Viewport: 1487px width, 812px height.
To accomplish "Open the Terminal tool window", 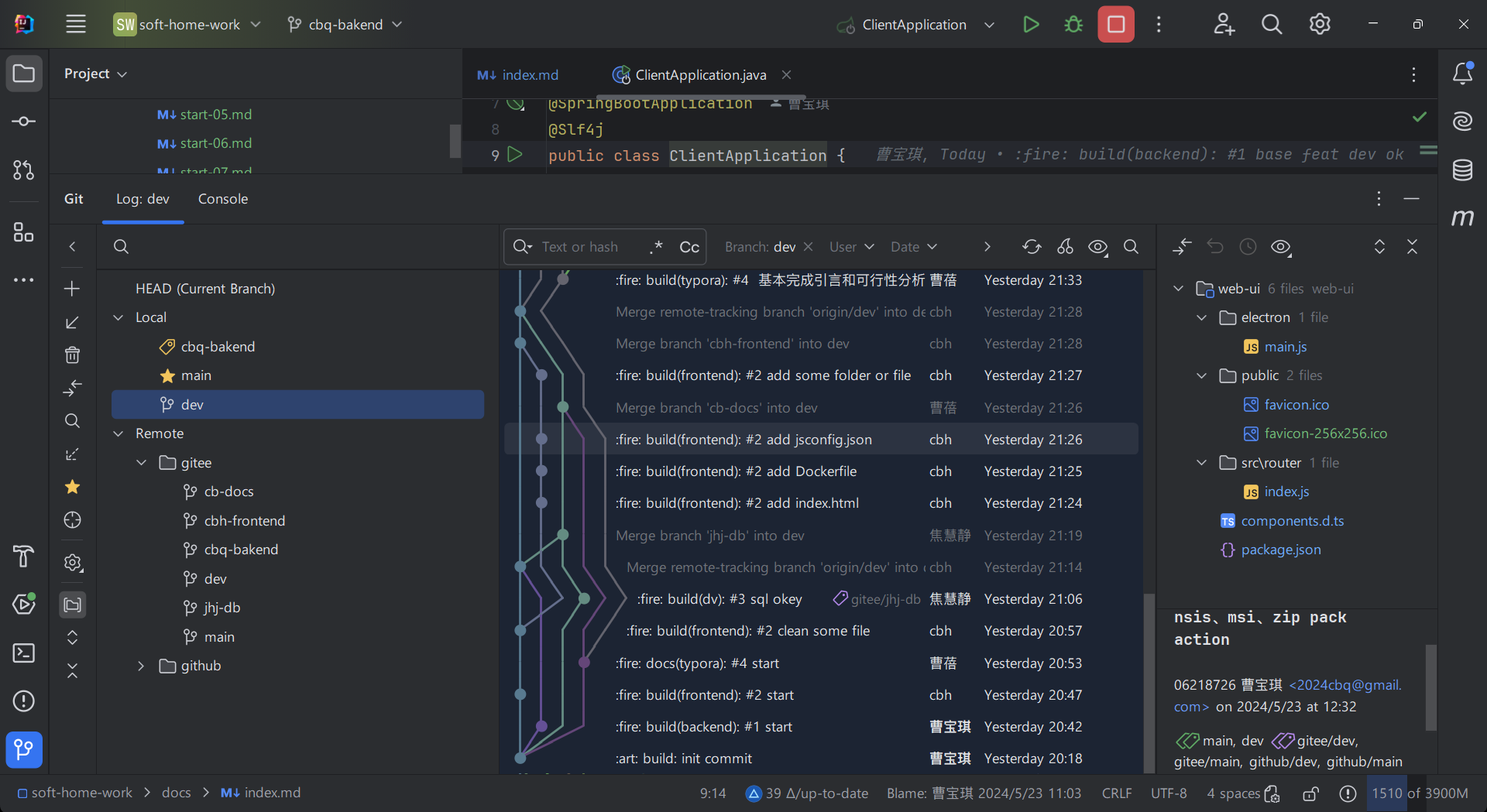I will point(24,653).
